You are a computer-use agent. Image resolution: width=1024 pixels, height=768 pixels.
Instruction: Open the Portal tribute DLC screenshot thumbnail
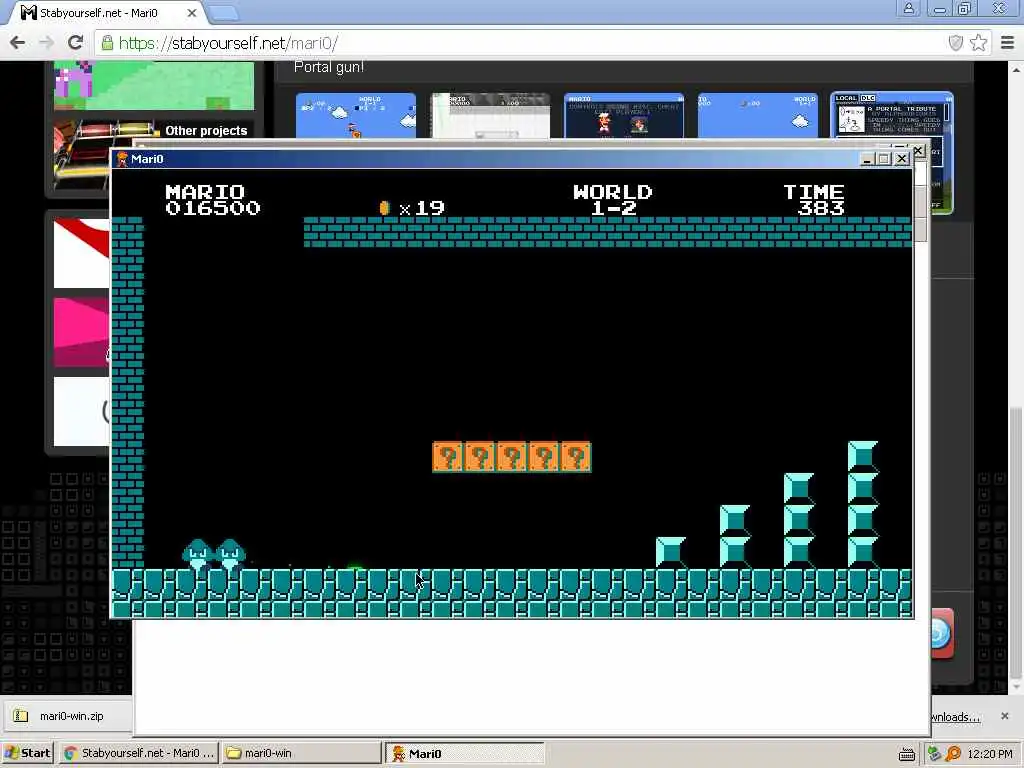pos(891,116)
